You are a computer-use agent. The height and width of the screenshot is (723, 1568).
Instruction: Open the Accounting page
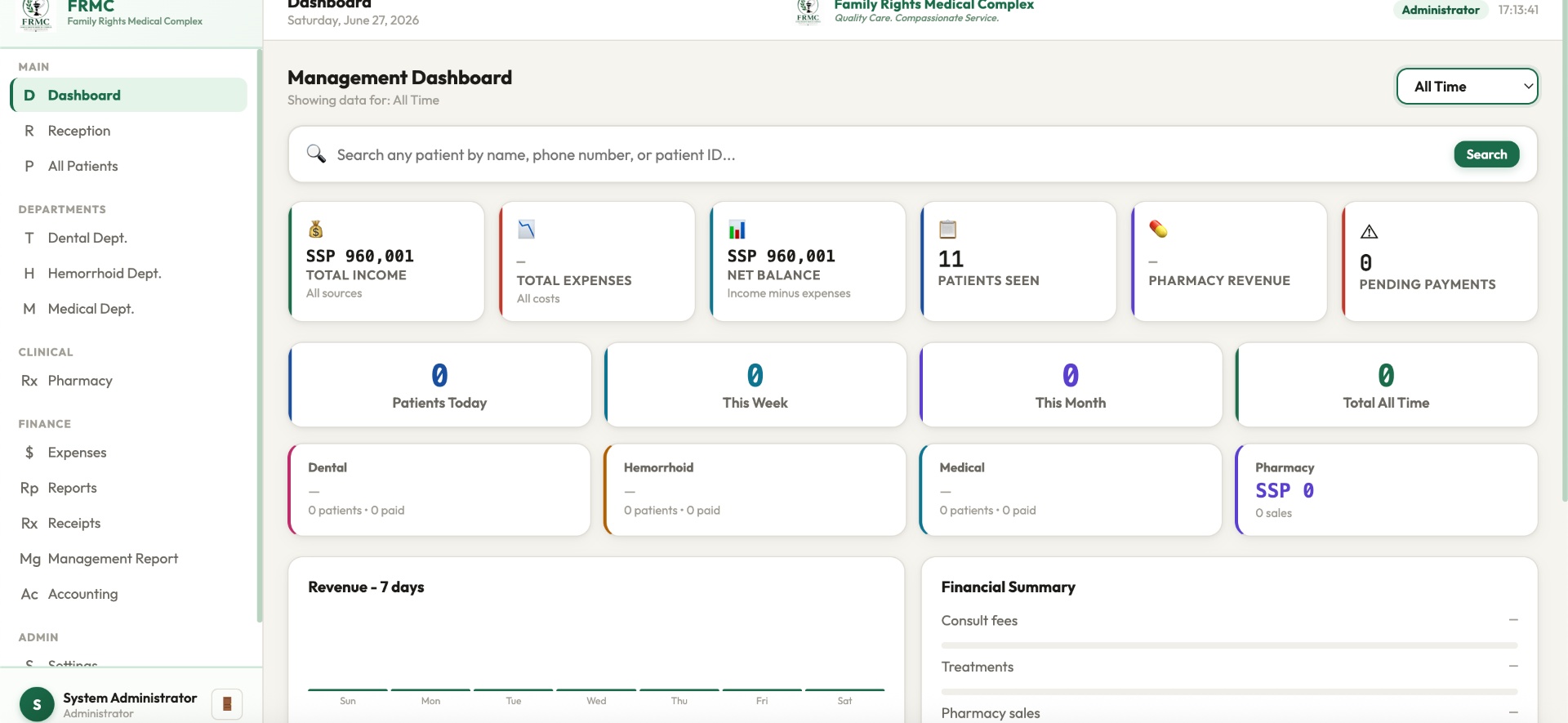[x=129, y=594]
